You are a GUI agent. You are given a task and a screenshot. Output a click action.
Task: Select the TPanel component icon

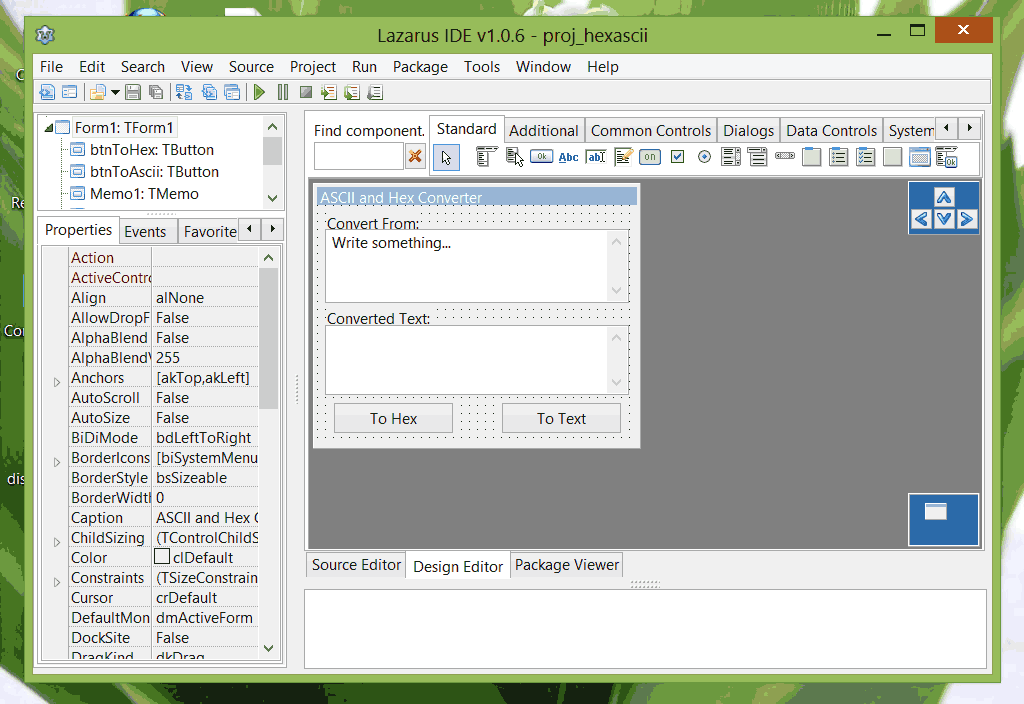click(x=892, y=157)
